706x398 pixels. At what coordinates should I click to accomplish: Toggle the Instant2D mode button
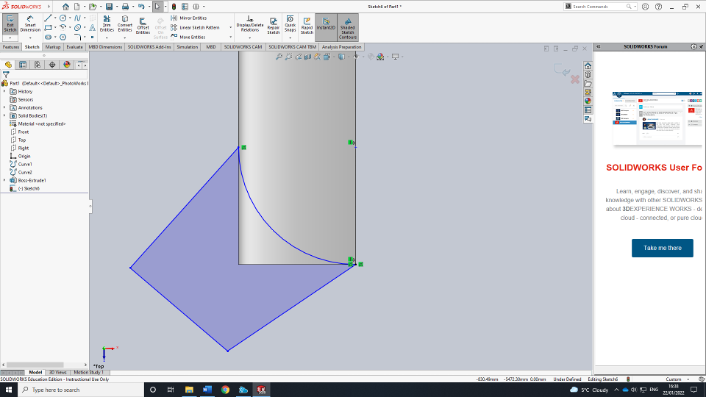(x=326, y=24)
